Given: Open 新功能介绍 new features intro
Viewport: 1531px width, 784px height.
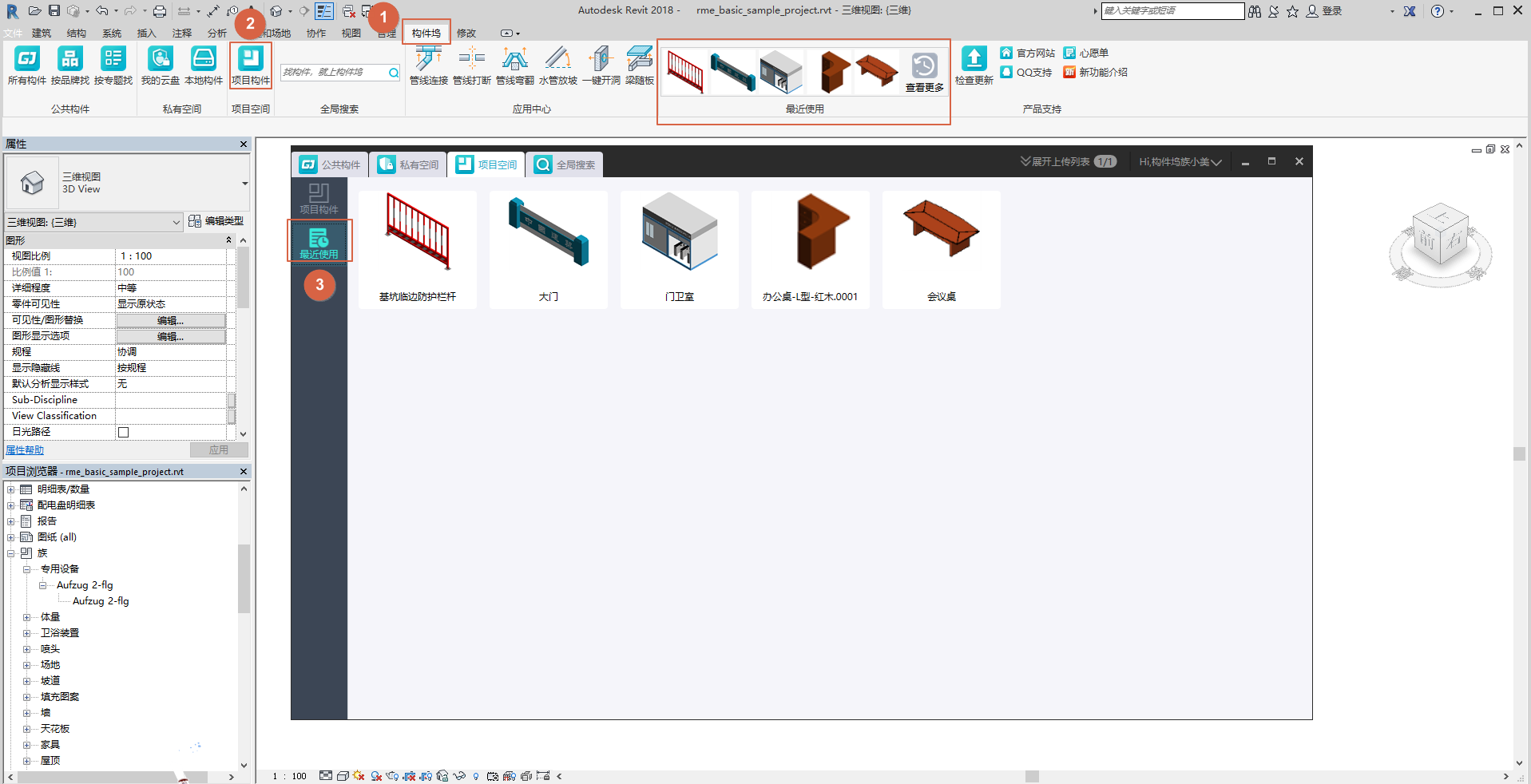Looking at the screenshot, I should (x=1096, y=72).
